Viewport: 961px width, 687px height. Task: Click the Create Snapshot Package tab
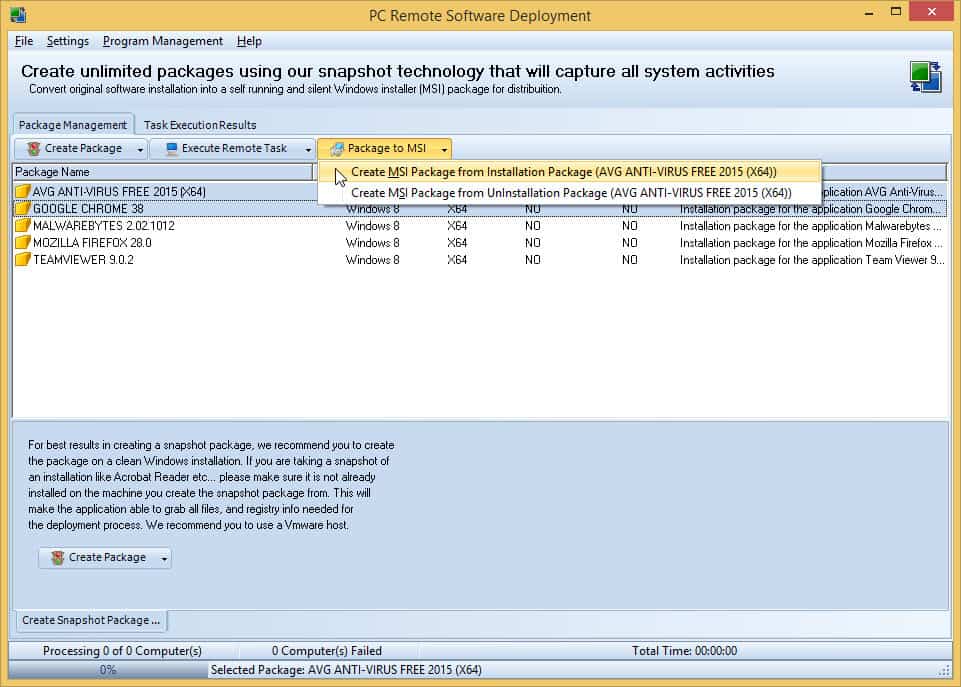(x=91, y=620)
